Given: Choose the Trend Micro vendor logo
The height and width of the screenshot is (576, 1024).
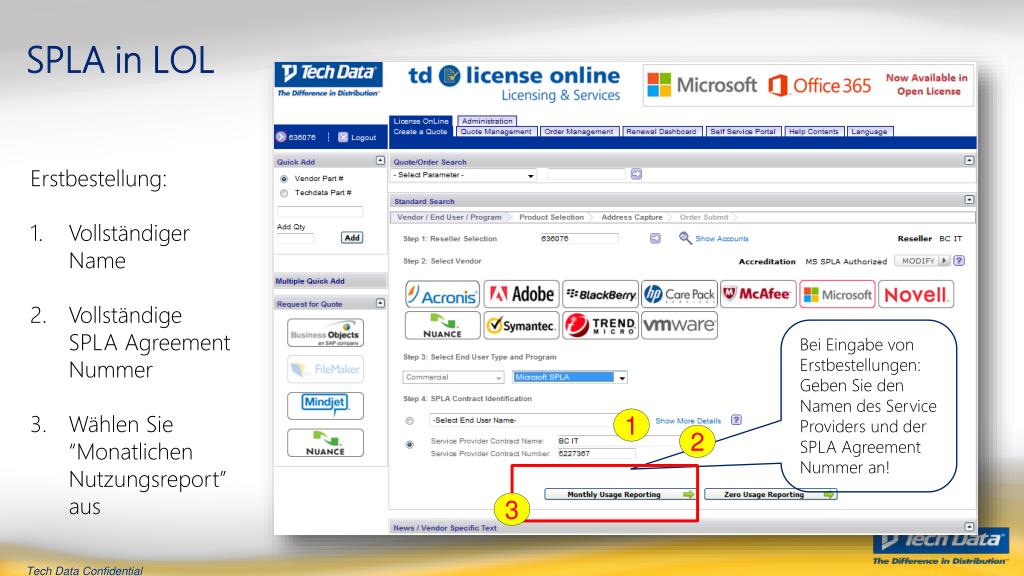Looking at the screenshot, I should coord(600,325).
